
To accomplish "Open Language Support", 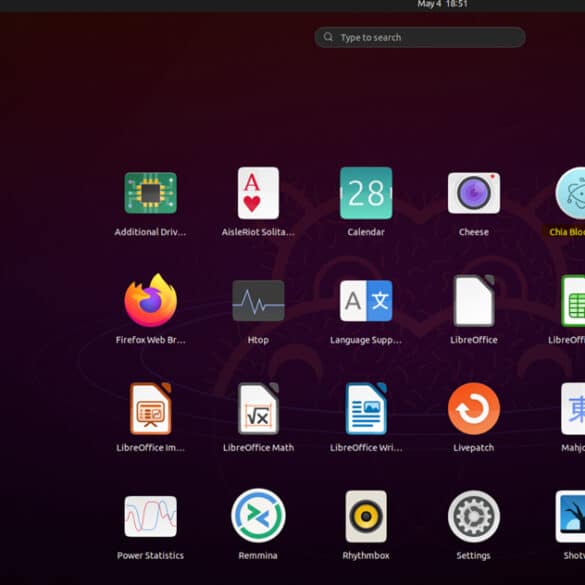I will pos(366,301).
